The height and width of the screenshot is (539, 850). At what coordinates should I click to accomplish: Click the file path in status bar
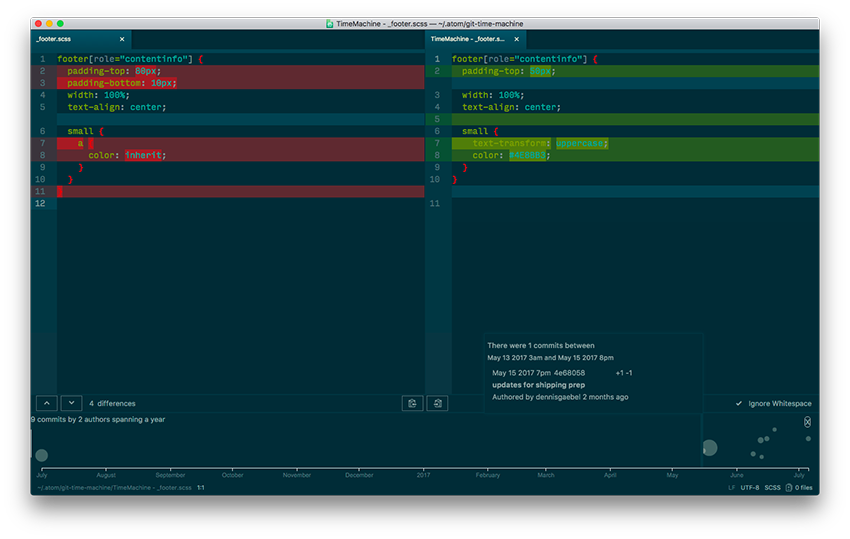coord(115,488)
